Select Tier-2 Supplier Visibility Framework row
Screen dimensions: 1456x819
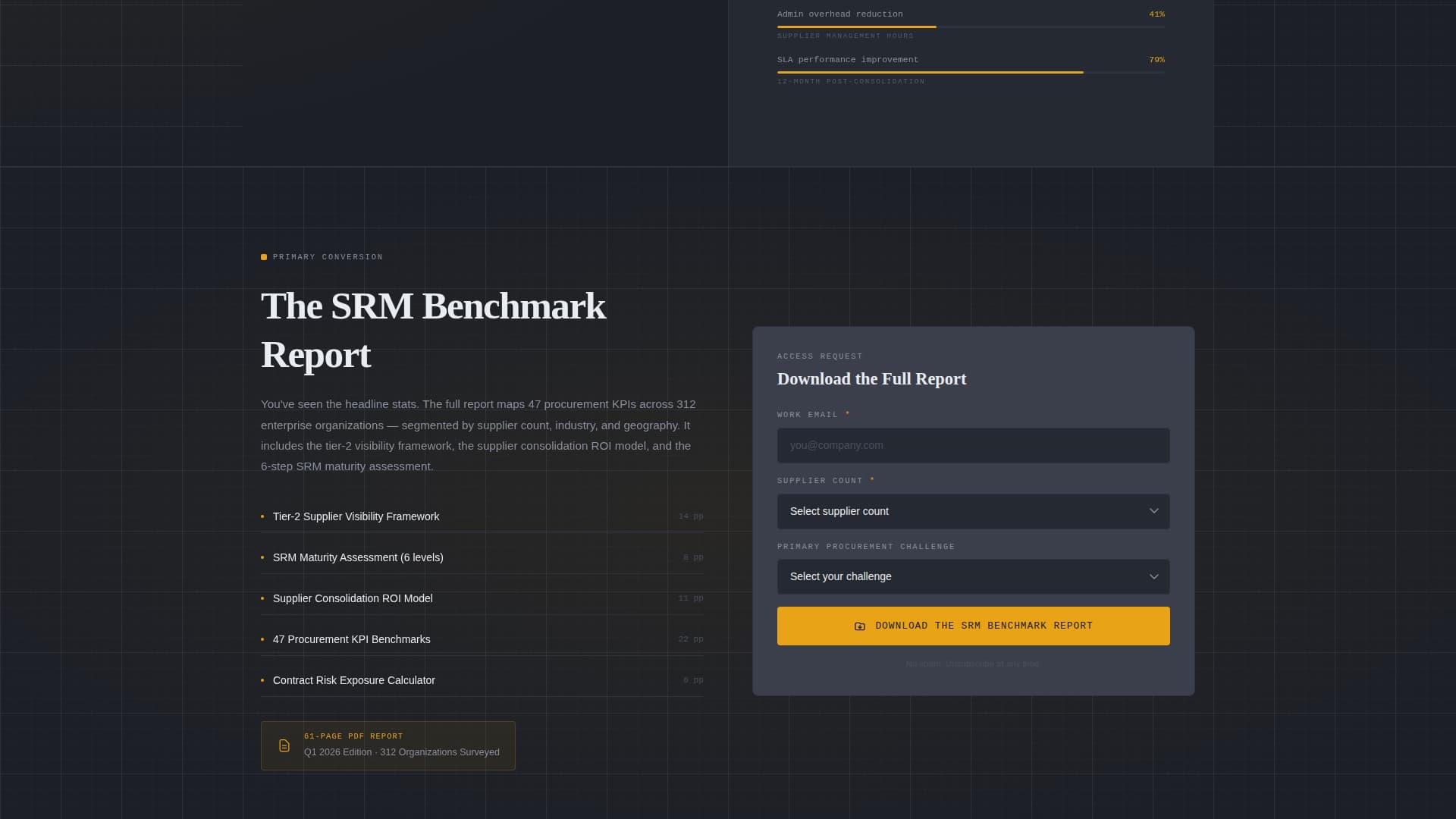[482, 516]
